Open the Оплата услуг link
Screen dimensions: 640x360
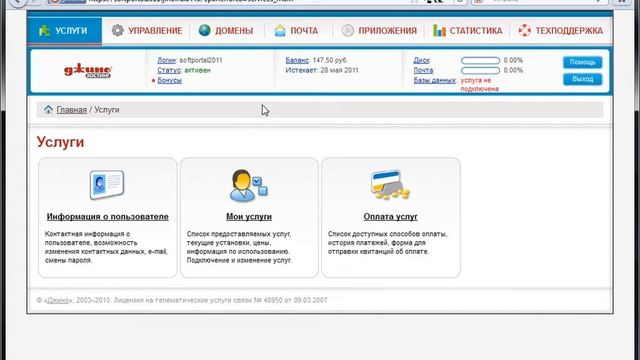[391, 217]
